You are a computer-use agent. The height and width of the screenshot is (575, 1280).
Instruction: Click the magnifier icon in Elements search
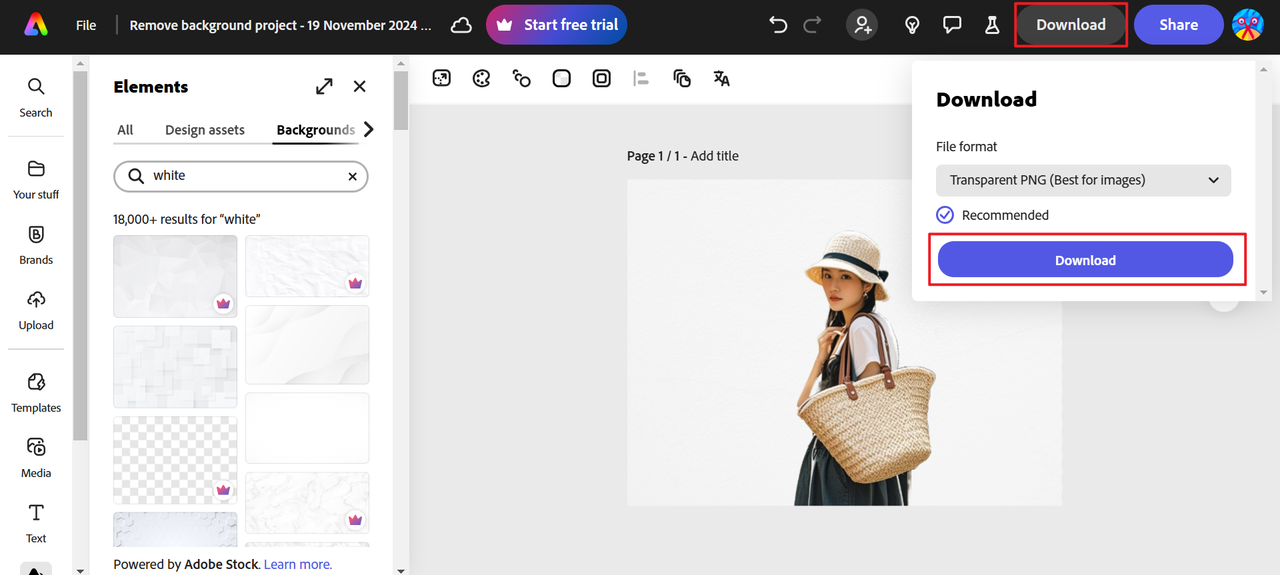tap(136, 176)
